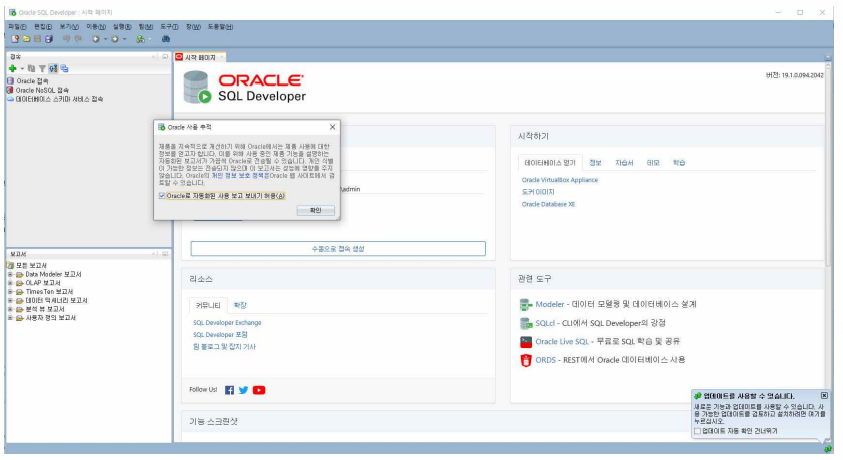Minimize the reports panel
Screen dimensions: 843x460
(x=165, y=254)
